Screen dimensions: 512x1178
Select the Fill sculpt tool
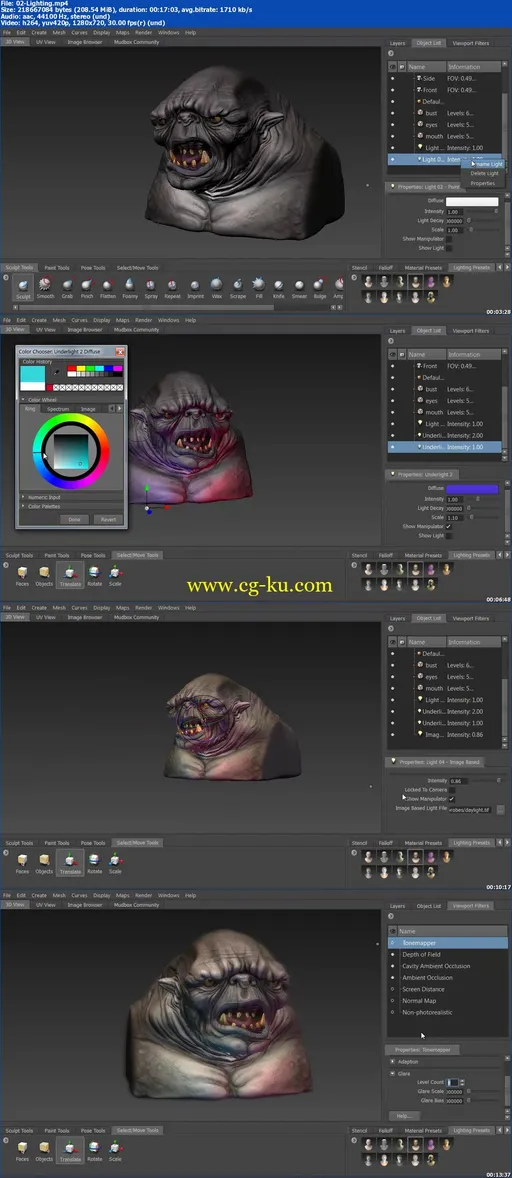(259, 288)
